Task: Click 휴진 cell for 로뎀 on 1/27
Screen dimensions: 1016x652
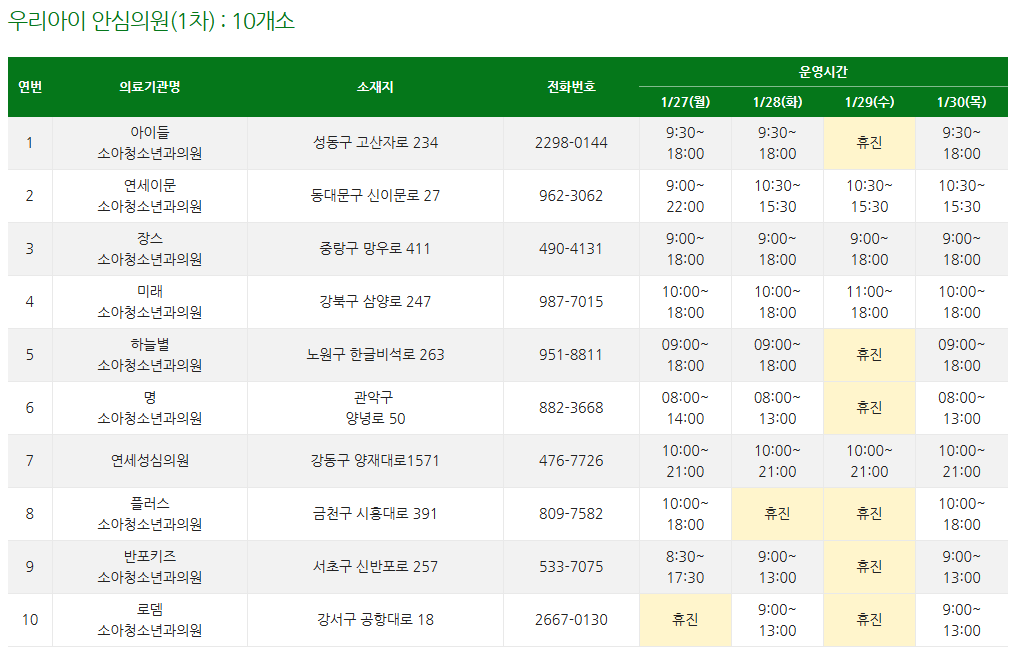Action: [685, 620]
